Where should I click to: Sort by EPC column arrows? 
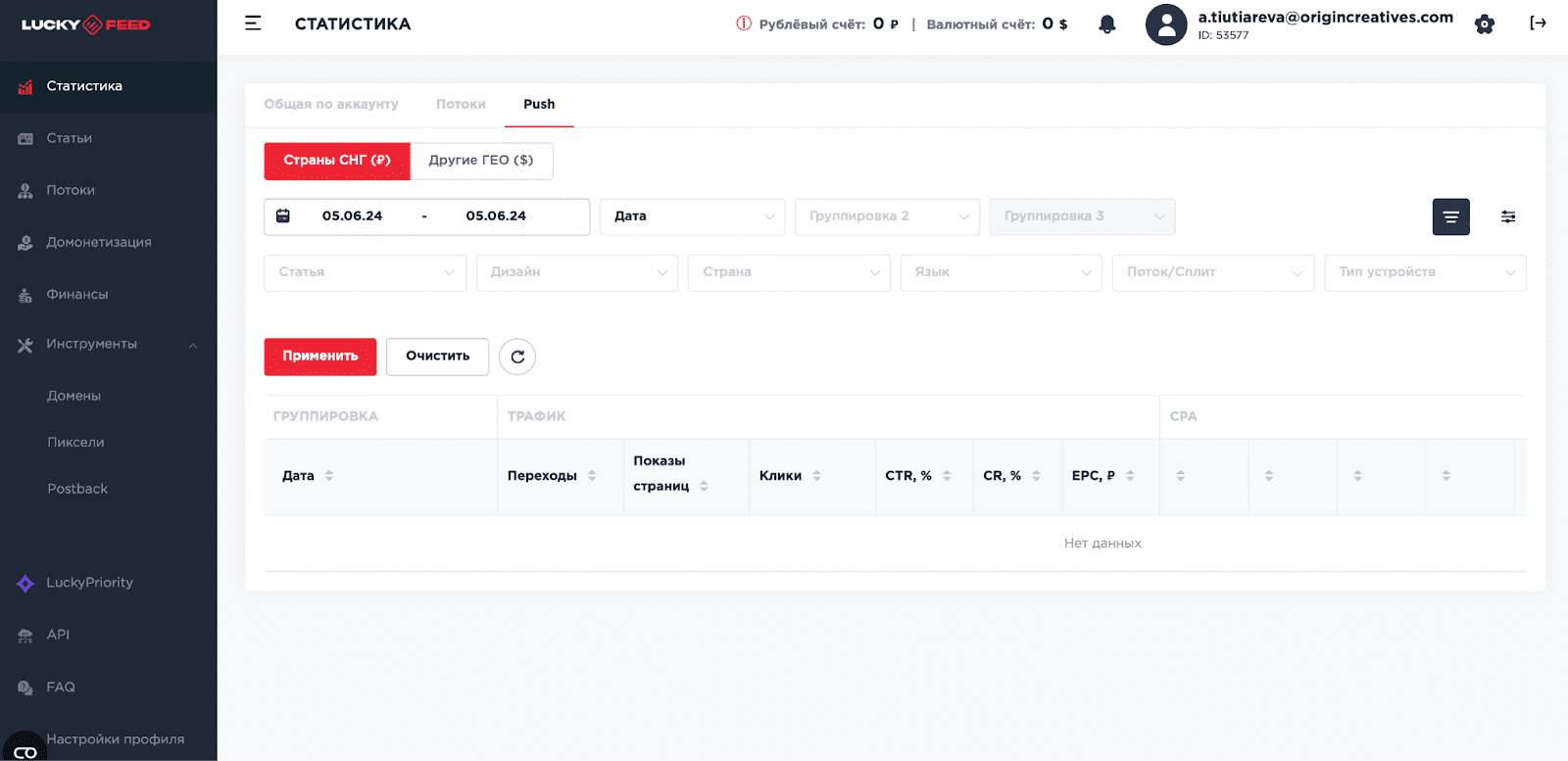coord(1130,476)
